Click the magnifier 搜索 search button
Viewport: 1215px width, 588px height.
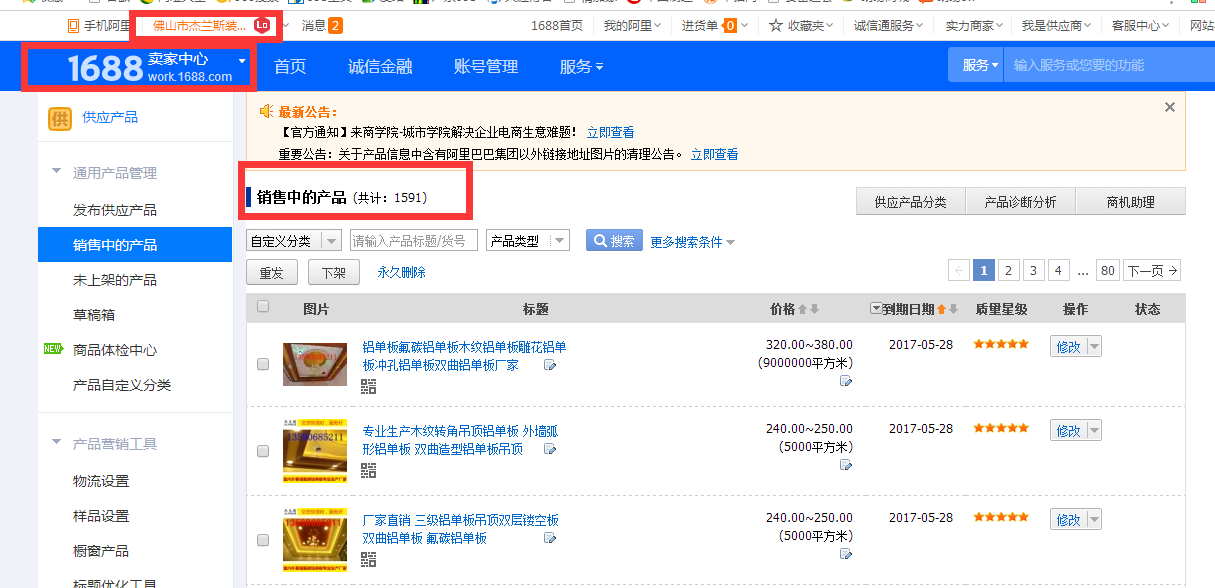614,241
